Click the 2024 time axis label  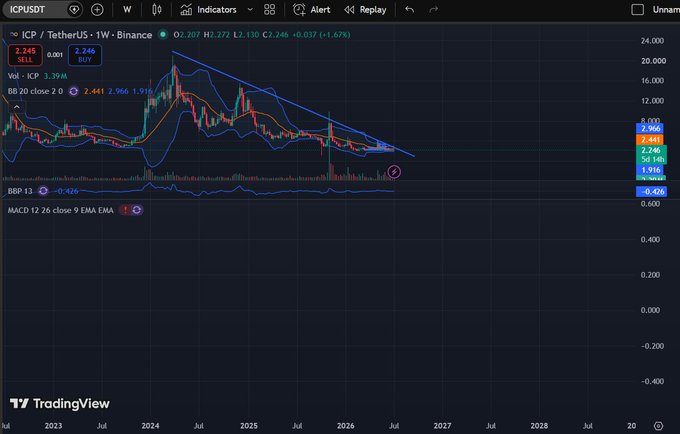pos(150,426)
